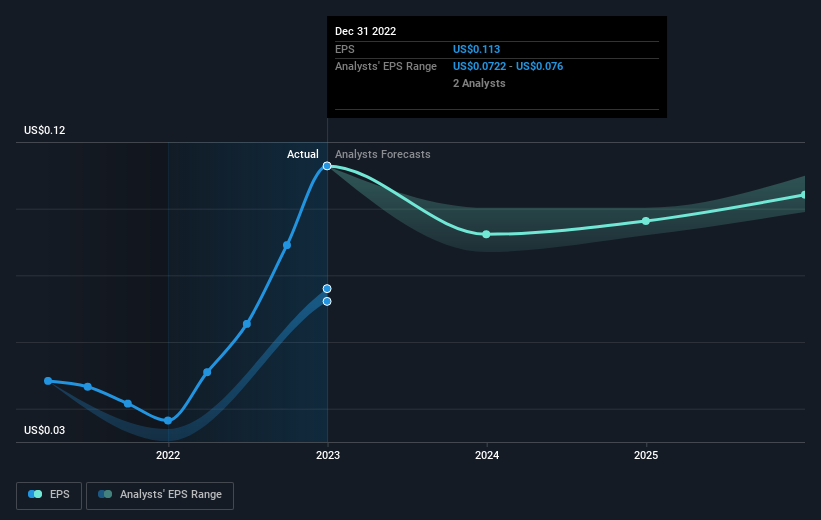The width and height of the screenshot is (821, 520).
Task: Click the US$0.0722 range value in tooltip
Action: [480, 67]
